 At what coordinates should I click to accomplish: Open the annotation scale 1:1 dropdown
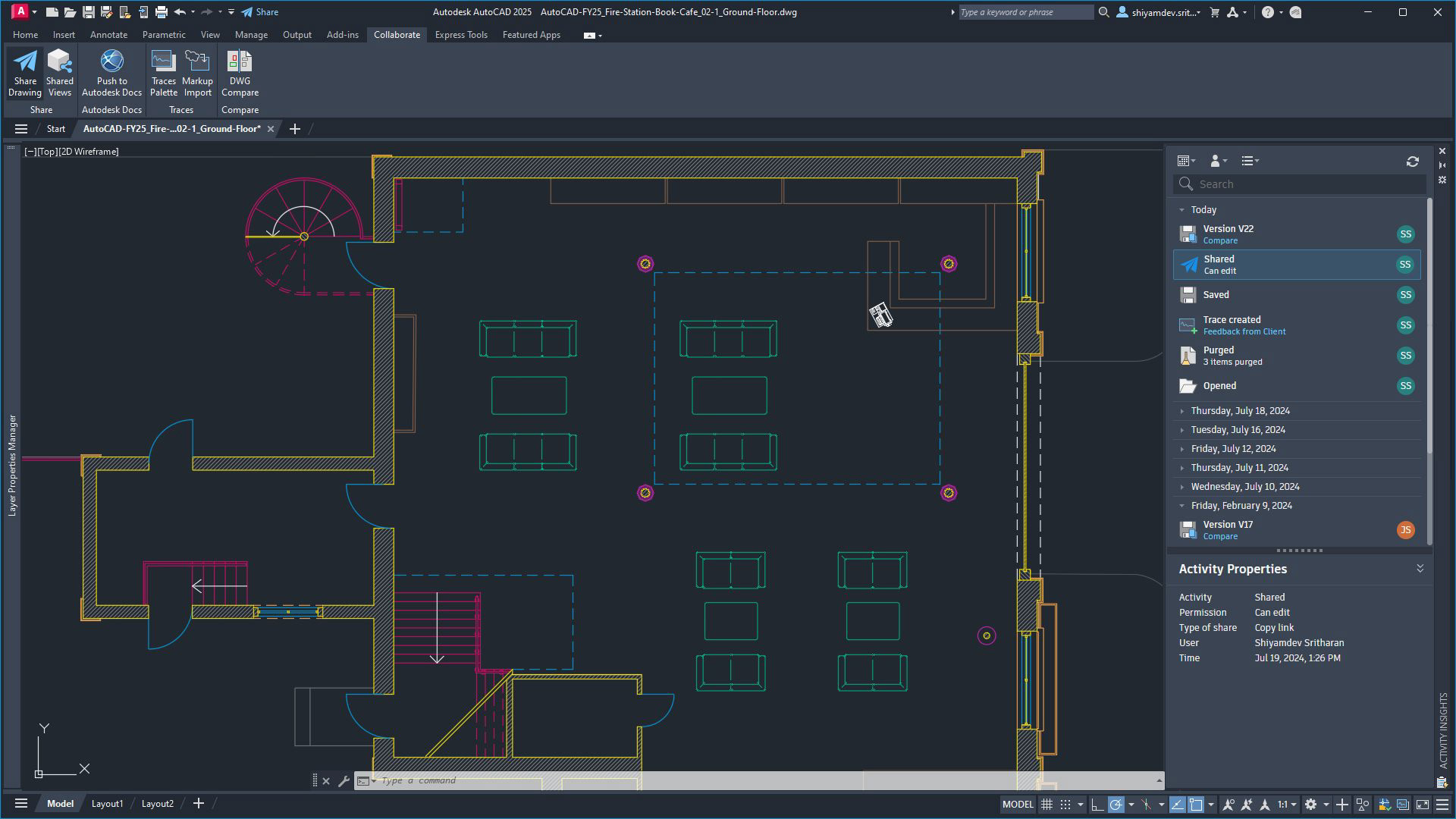coord(1287,805)
